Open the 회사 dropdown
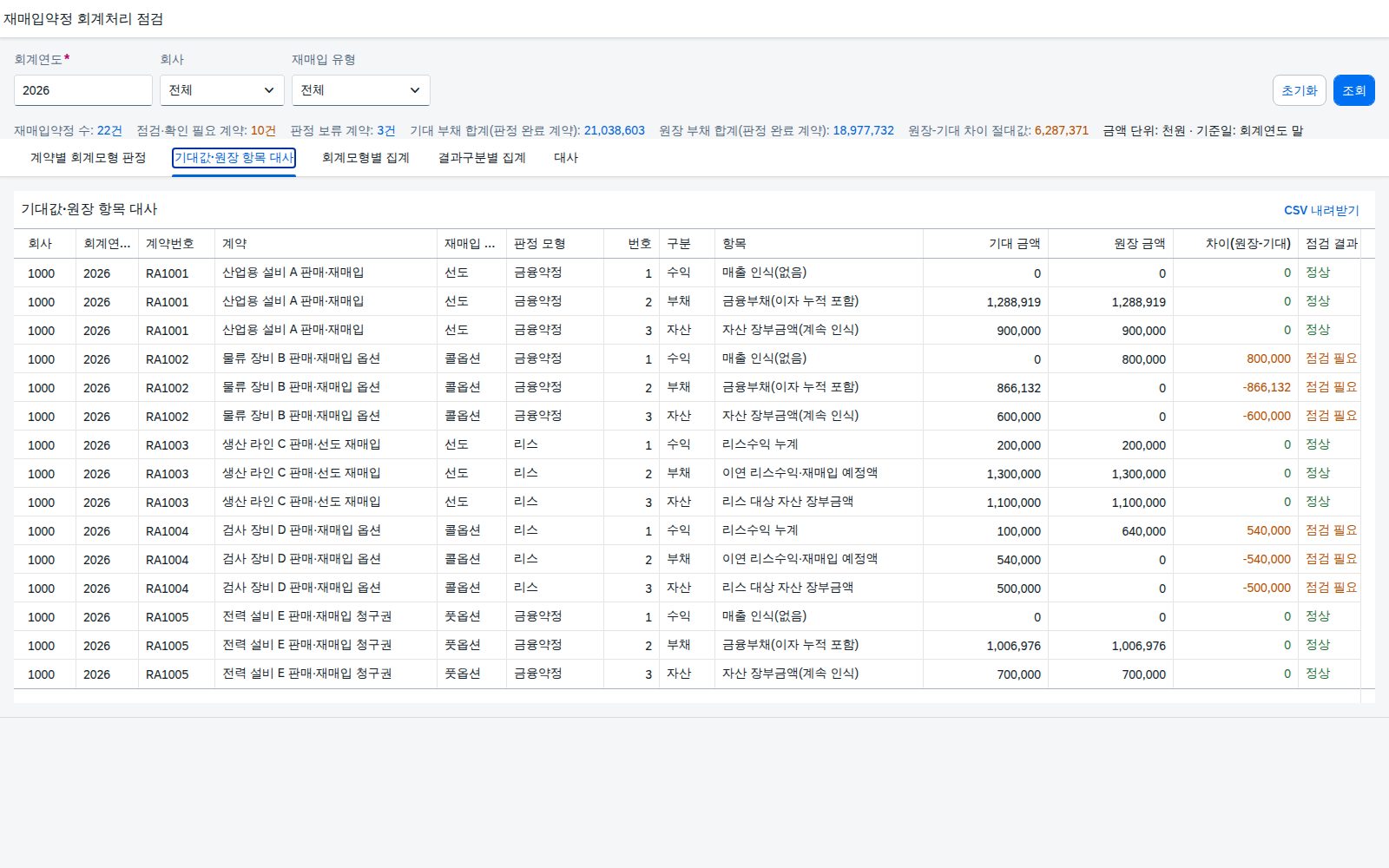This screenshot has width=1389, height=868. 222,90
